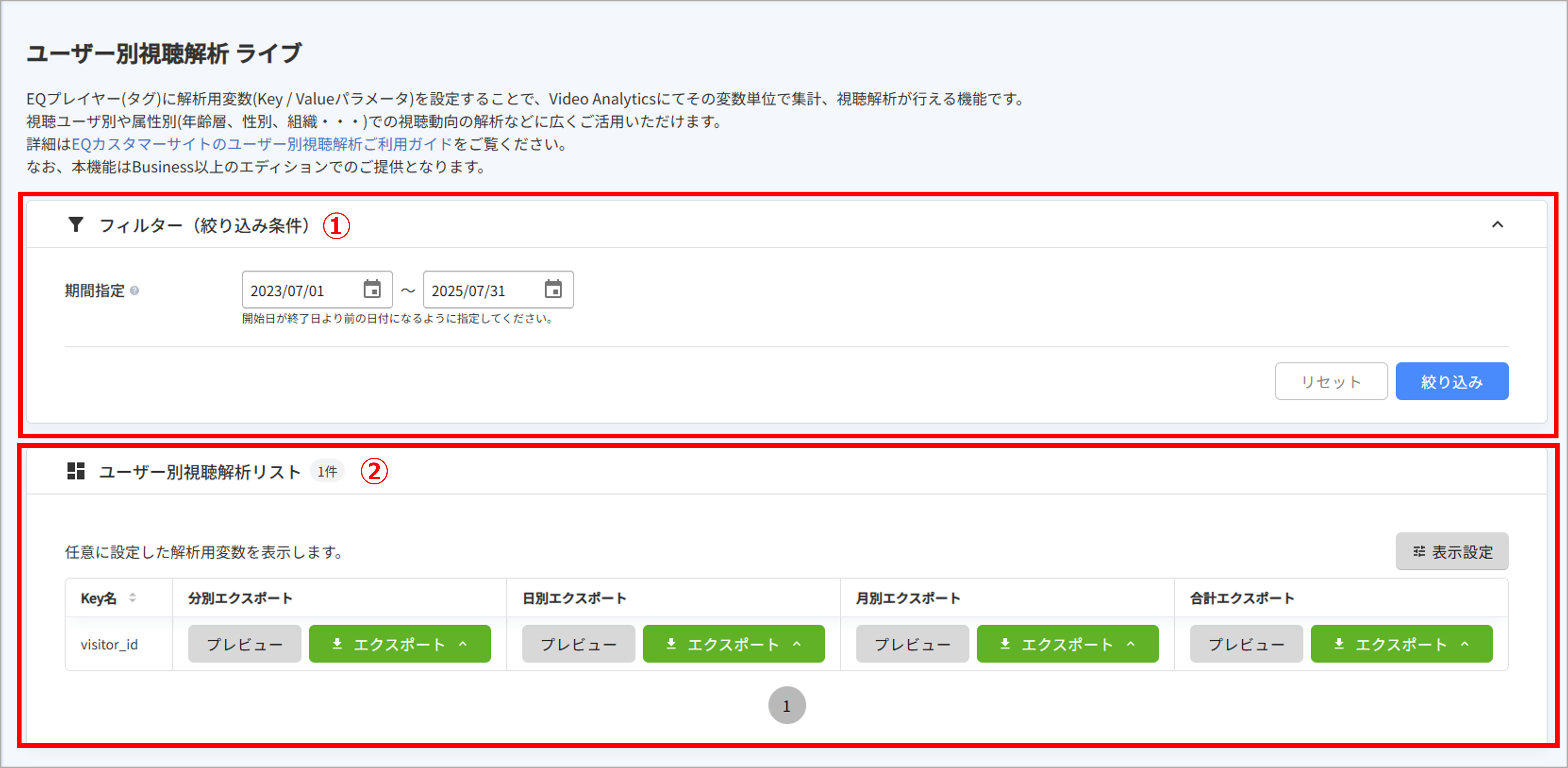This screenshot has height=768, width=1568.
Task: Focus the end date field 2025/07/31
Action: point(498,290)
